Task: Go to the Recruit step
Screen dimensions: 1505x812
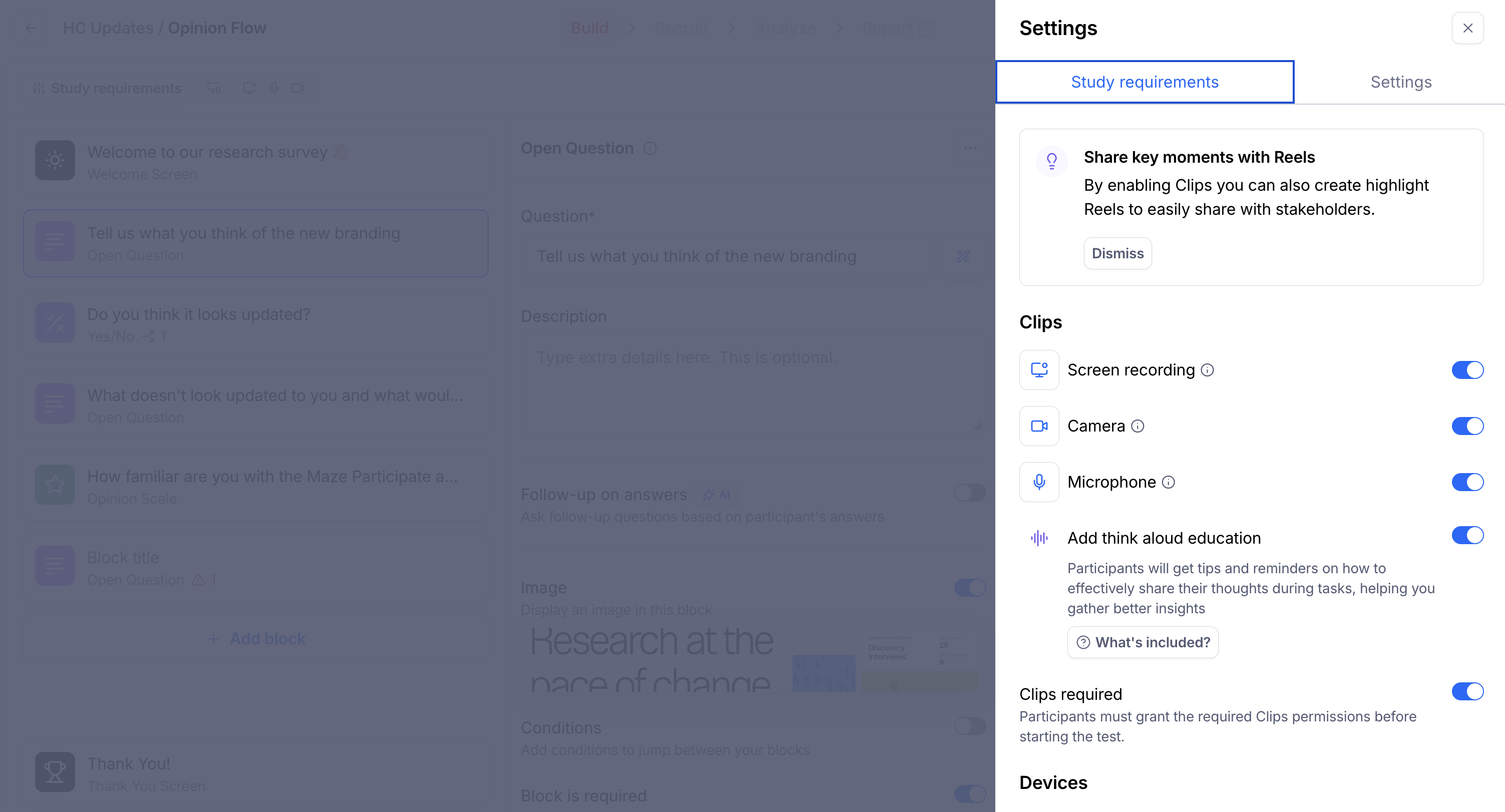Action: click(681, 28)
